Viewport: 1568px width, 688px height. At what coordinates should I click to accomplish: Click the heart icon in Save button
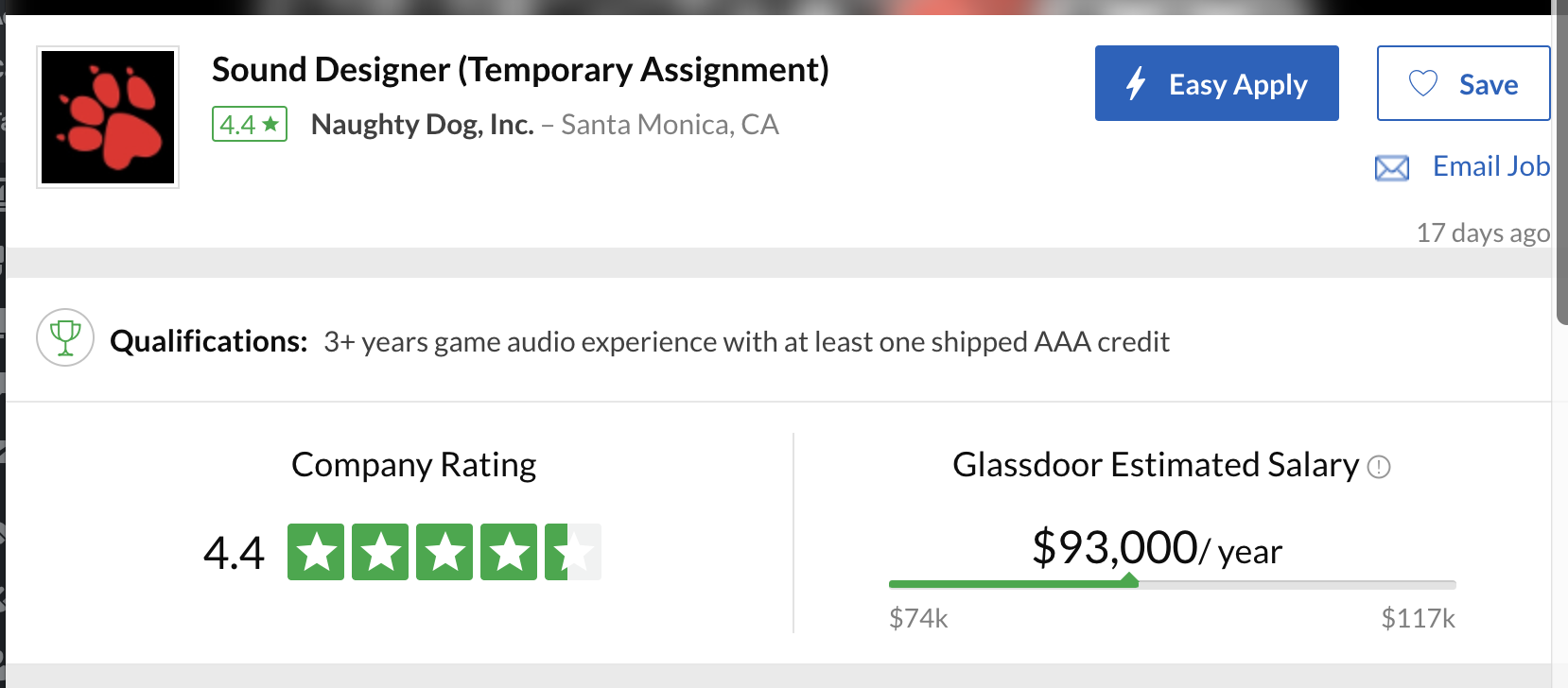[1423, 84]
